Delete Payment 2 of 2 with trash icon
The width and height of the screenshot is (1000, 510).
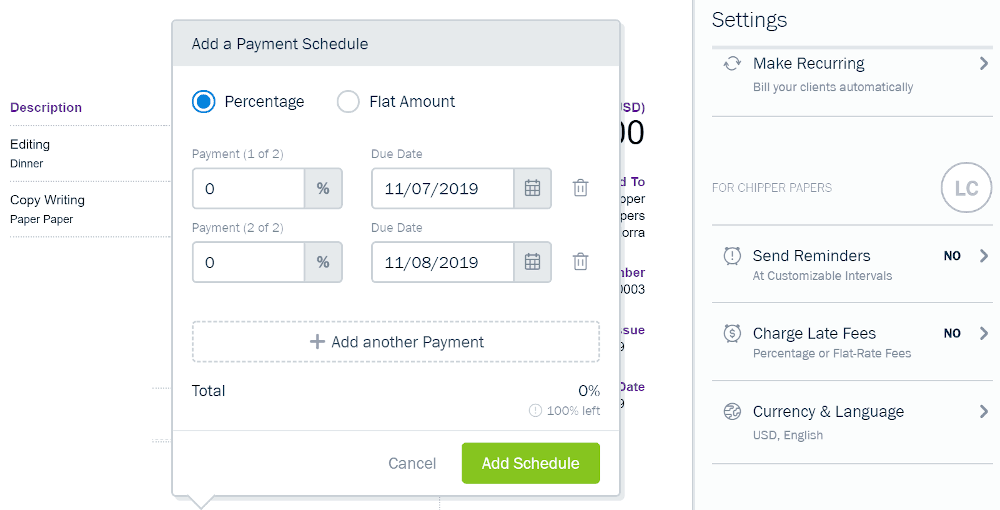point(580,262)
